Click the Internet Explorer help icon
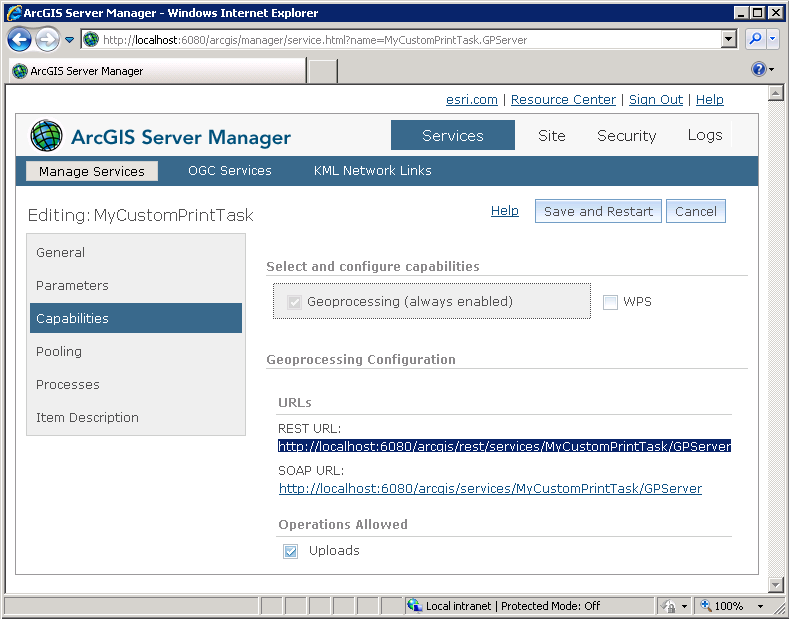This screenshot has height=619, width=789. pos(758,69)
